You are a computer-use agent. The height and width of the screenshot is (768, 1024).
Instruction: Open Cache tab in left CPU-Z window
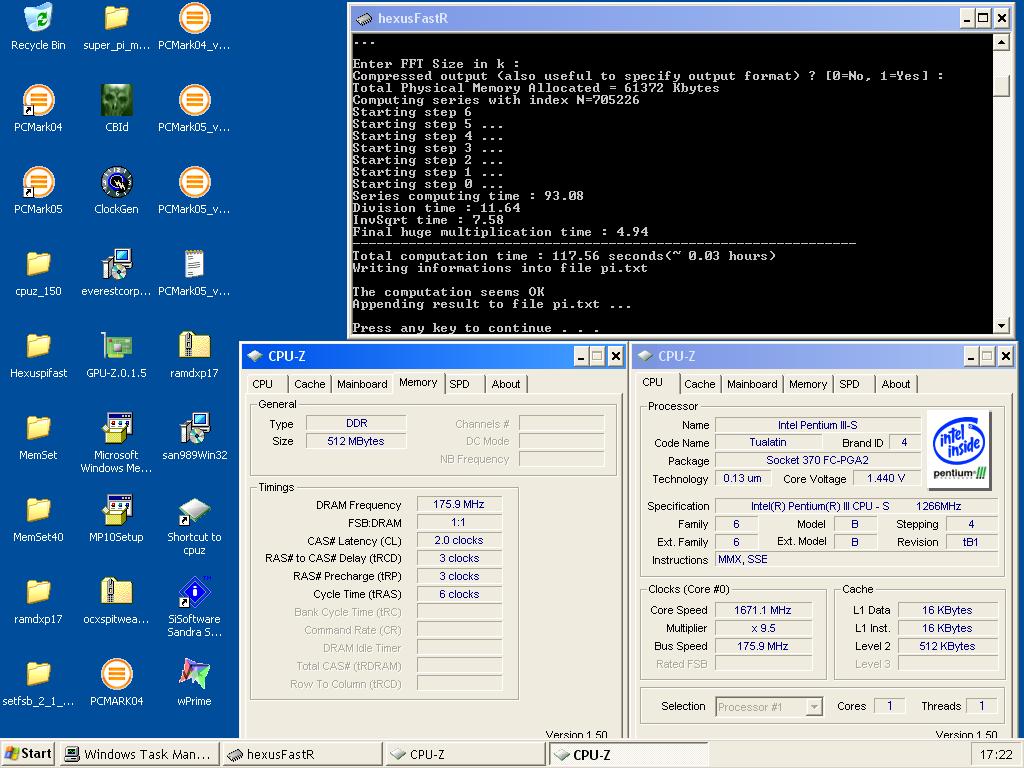tap(310, 384)
